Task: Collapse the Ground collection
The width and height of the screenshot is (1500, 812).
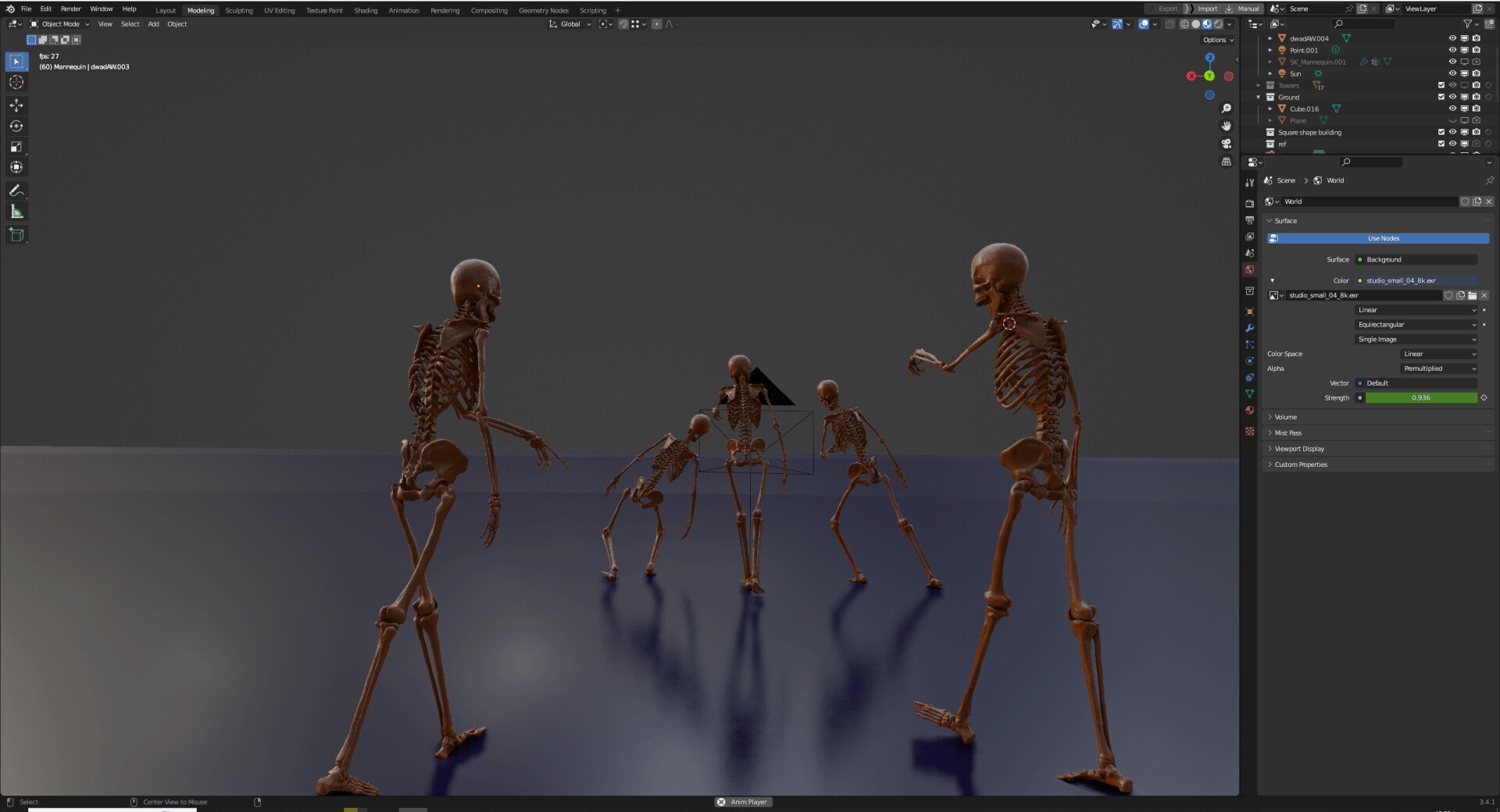Action: 1259,97
